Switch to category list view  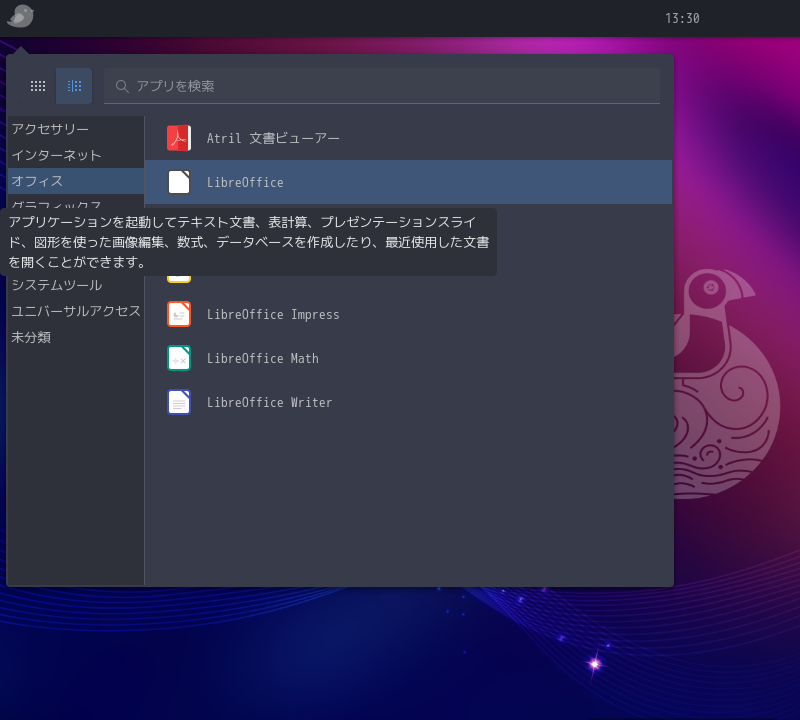click(x=74, y=86)
